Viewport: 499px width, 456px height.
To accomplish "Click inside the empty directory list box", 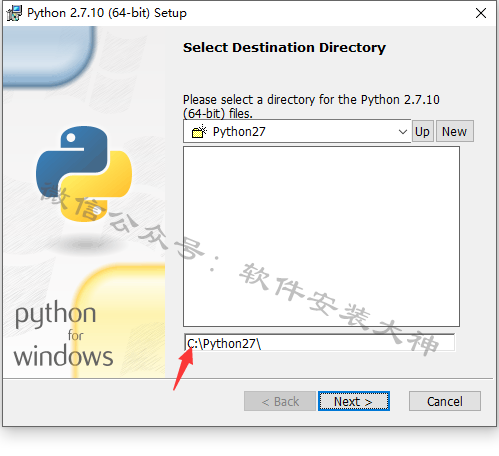I will pos(321,236).
